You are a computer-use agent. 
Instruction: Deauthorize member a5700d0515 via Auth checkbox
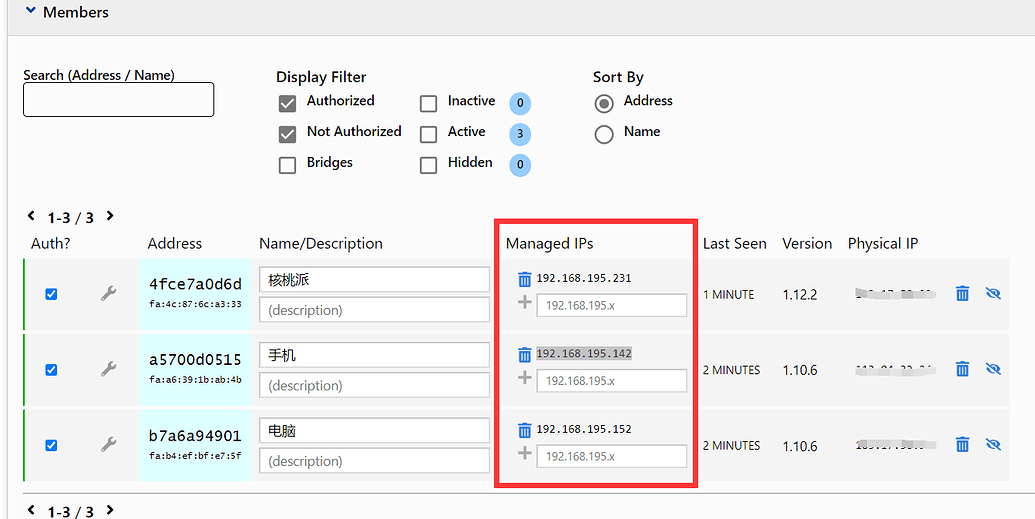[51, 370]
